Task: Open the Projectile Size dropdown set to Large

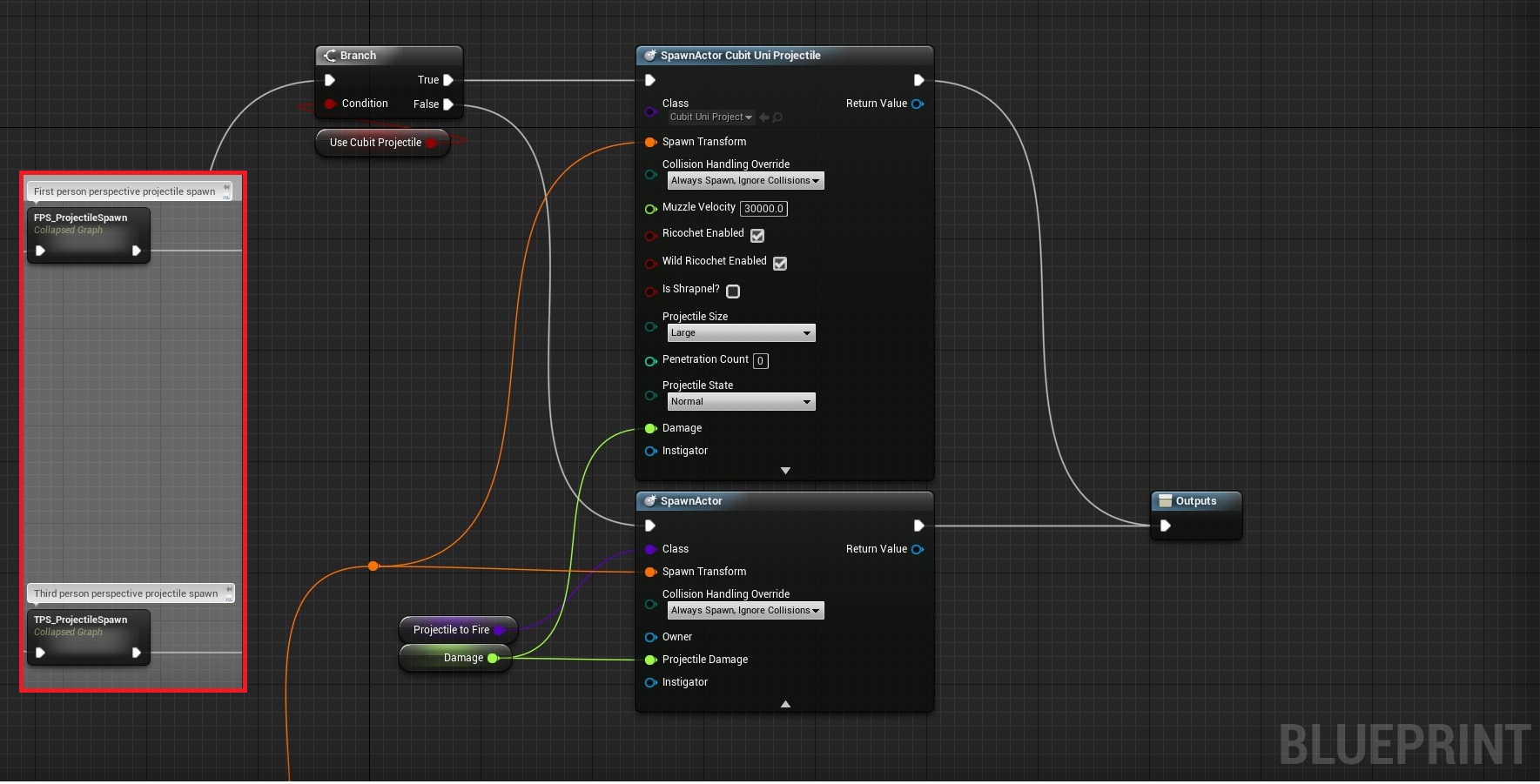Action: tap(741, 333)
